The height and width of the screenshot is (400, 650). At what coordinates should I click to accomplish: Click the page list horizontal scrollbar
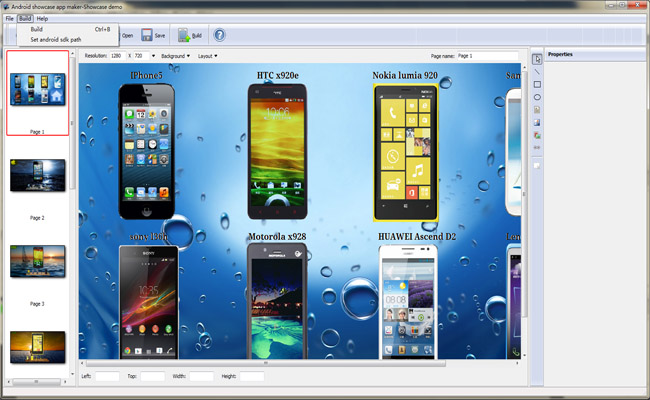click(36, 381)
